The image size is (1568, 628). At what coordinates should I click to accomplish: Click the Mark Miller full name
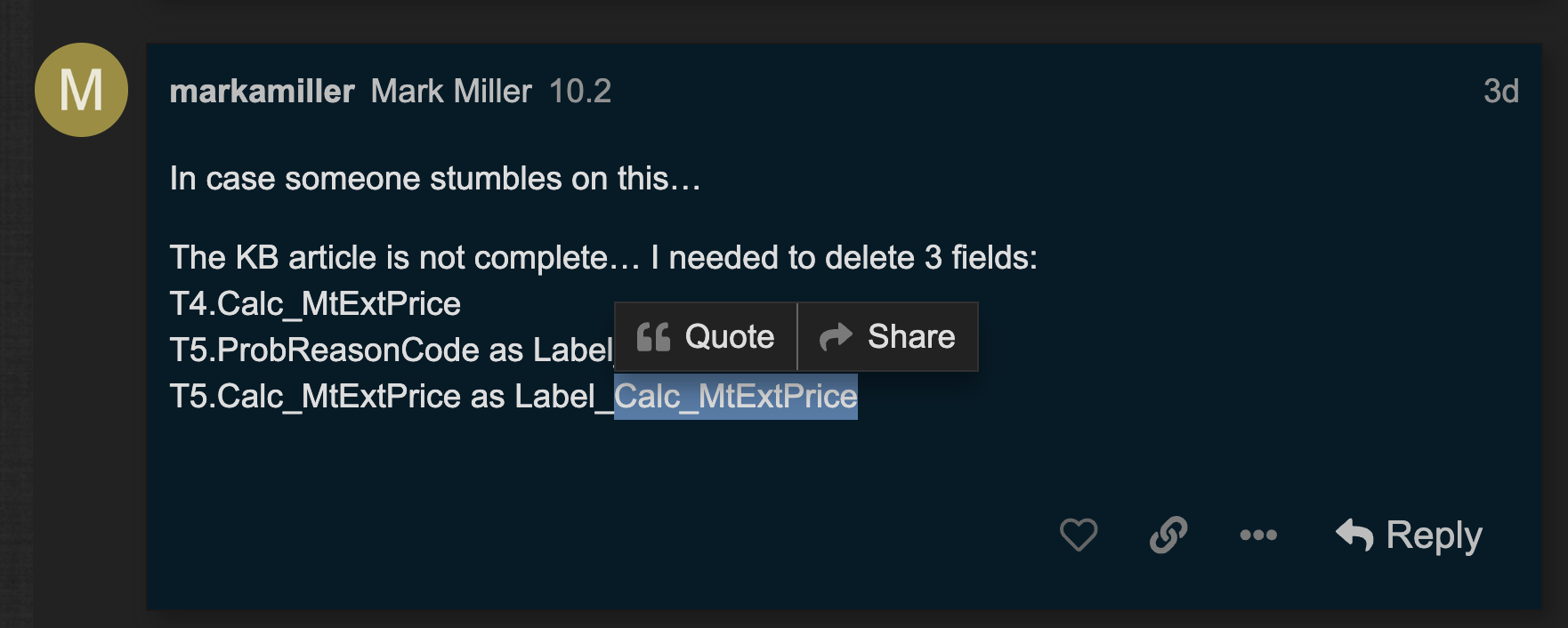coord(451,91)
